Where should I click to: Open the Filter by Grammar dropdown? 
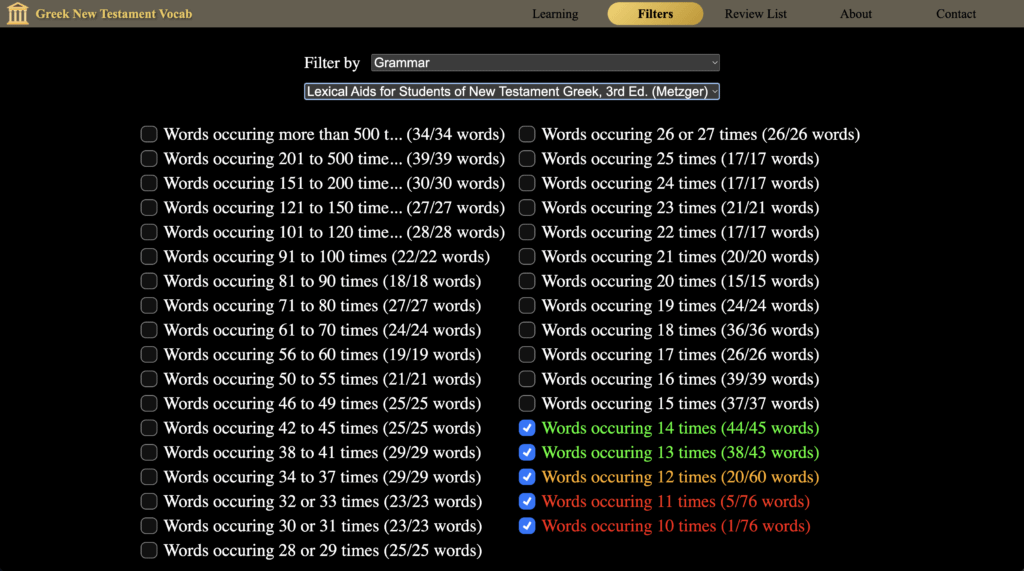click(545, 63)
